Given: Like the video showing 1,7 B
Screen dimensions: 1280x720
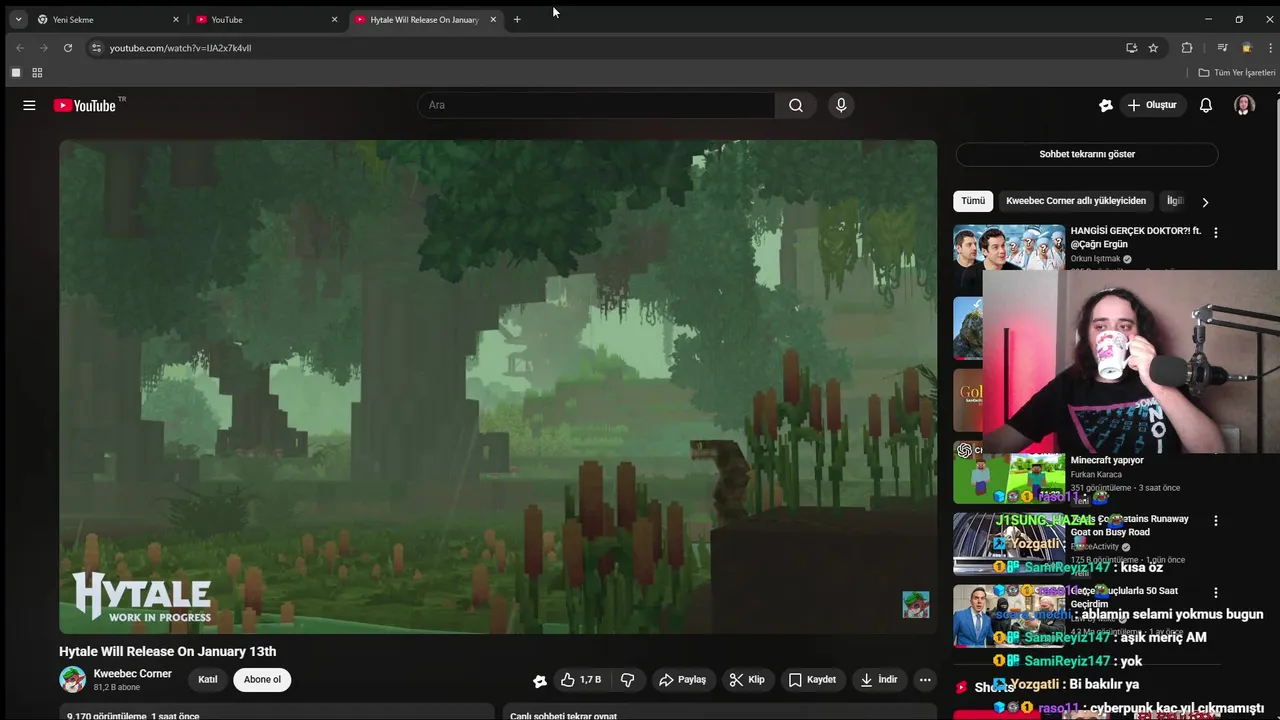Looking at the screenshot, I should tap(581, 680).
